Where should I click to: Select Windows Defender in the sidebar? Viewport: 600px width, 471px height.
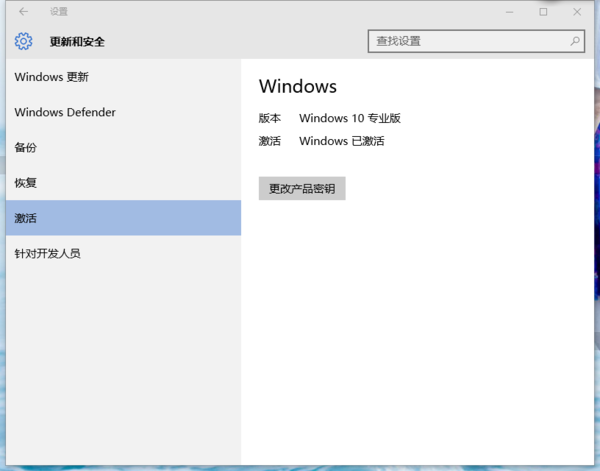(65, 112)
